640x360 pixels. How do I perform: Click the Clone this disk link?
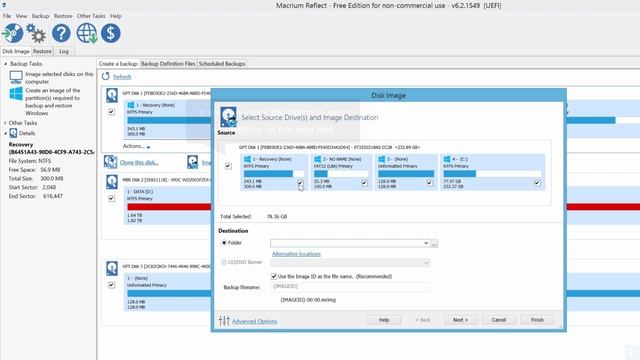coord(139,162)
